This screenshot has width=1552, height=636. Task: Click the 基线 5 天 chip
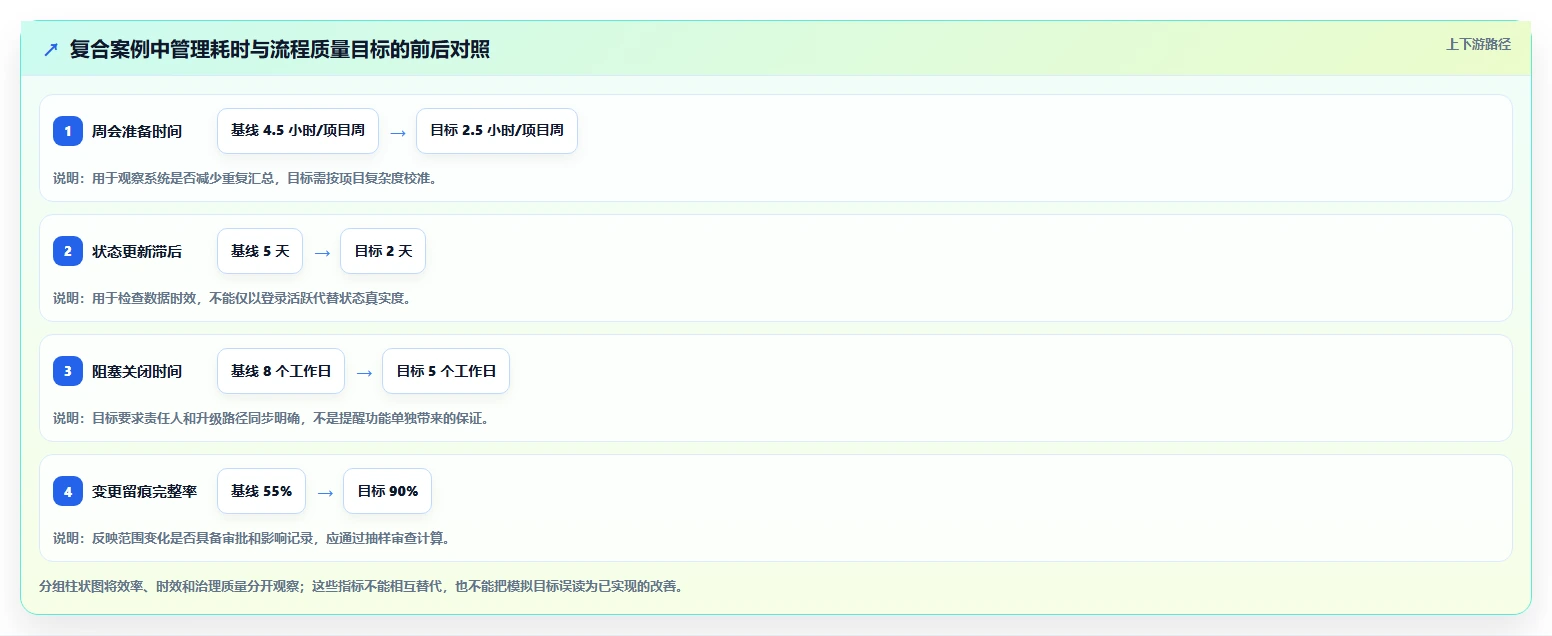click(260, 251)
